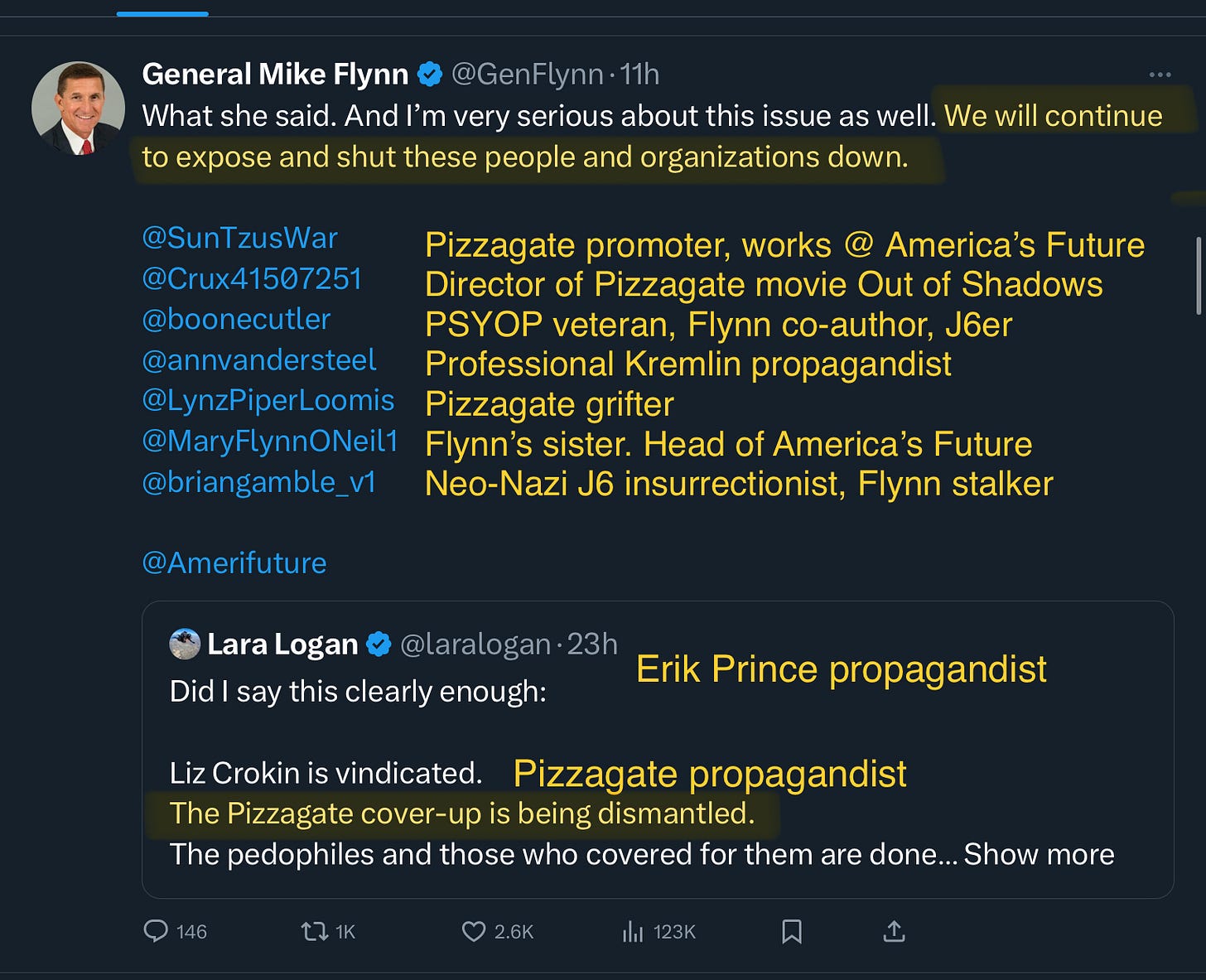Bookmark this tweet with the bookmark icon
Screen dimensions: 1206x980
point(792,931)
